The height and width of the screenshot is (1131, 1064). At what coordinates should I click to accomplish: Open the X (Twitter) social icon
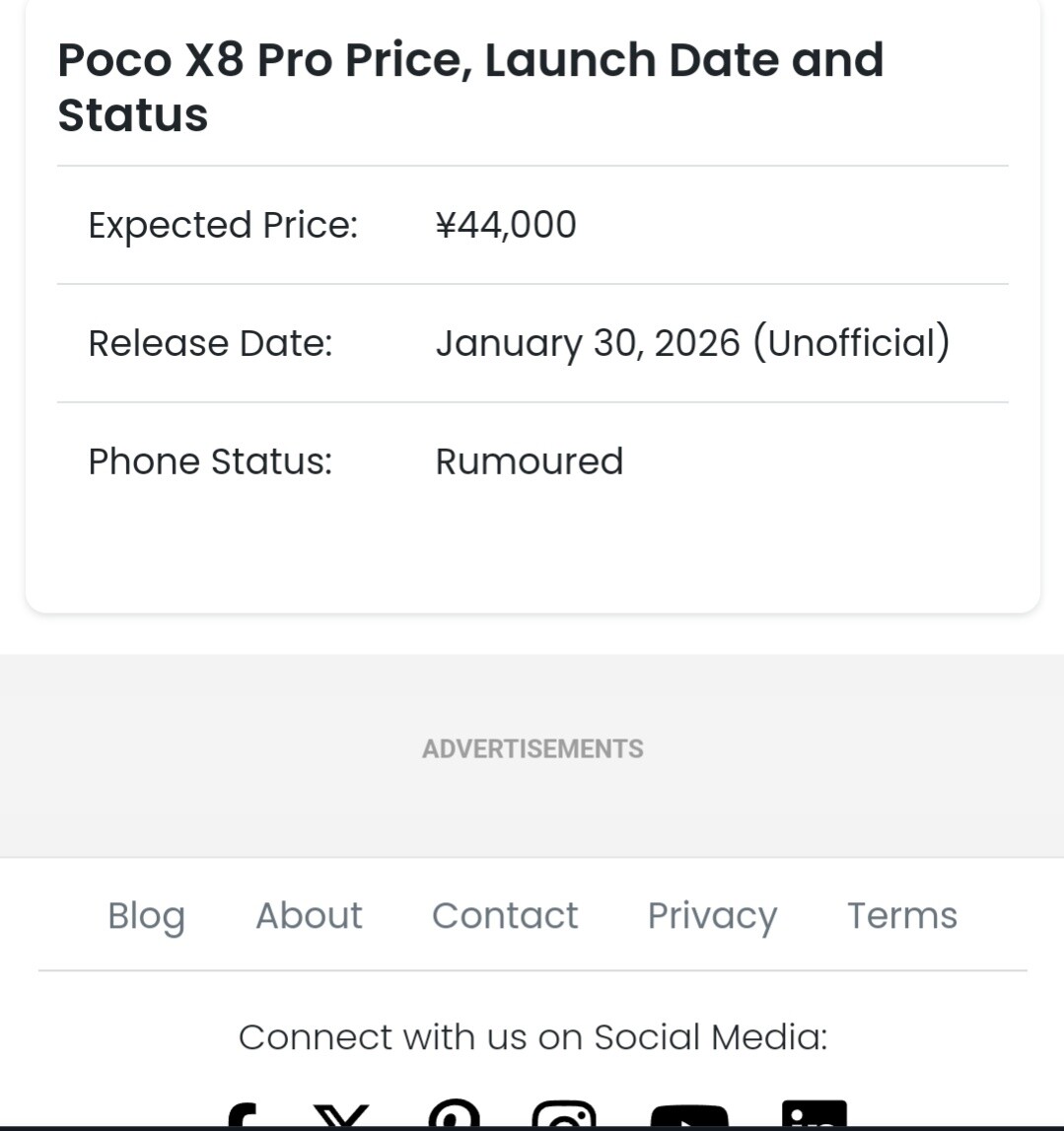(341, 1116)
